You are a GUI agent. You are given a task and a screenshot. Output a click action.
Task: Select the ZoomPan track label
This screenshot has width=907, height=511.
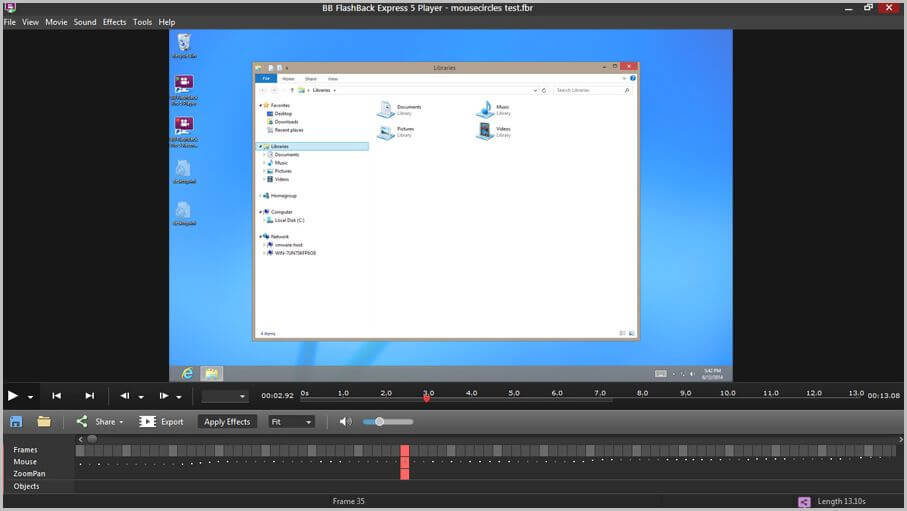click(x=29, y=474)
